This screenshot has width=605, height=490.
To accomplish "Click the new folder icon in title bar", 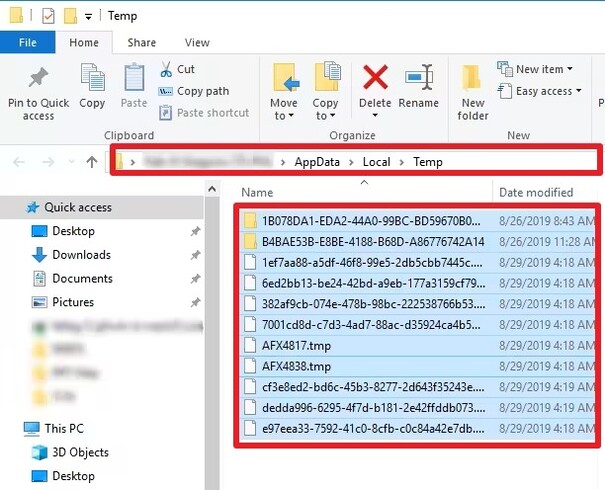I will [70, 16].
